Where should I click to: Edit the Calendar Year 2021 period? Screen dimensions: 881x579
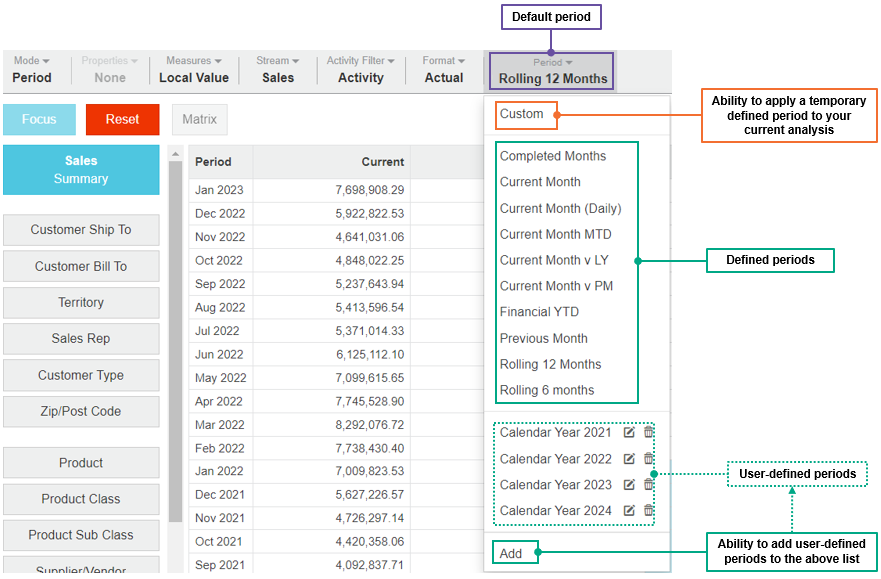[629, 432]
